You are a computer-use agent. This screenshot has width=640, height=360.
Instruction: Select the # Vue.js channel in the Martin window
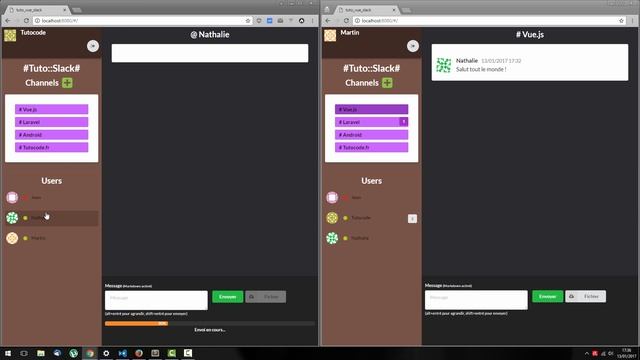(x=371, y=109)
